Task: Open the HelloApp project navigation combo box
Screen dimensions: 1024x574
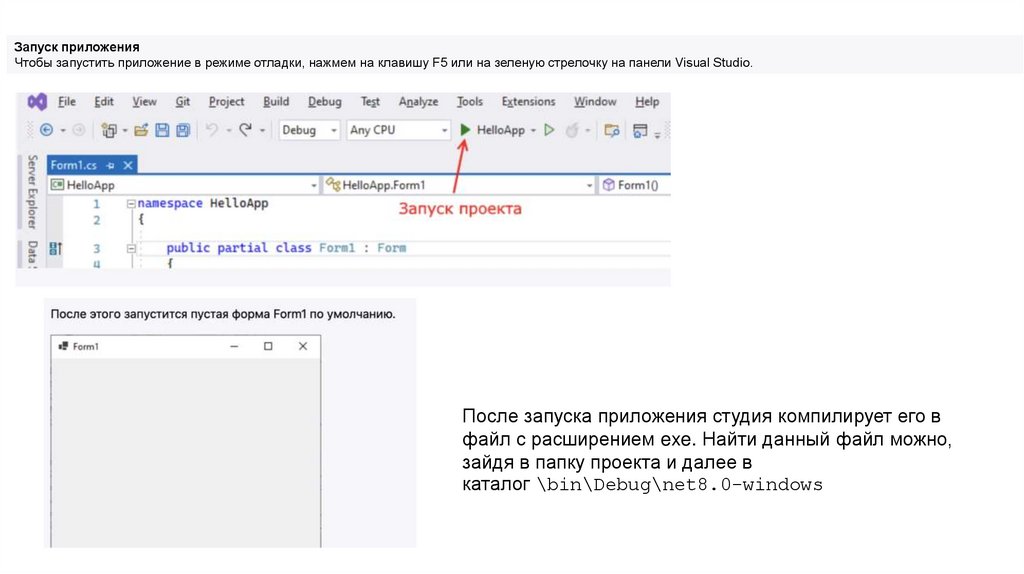Action: pos(184,185)
